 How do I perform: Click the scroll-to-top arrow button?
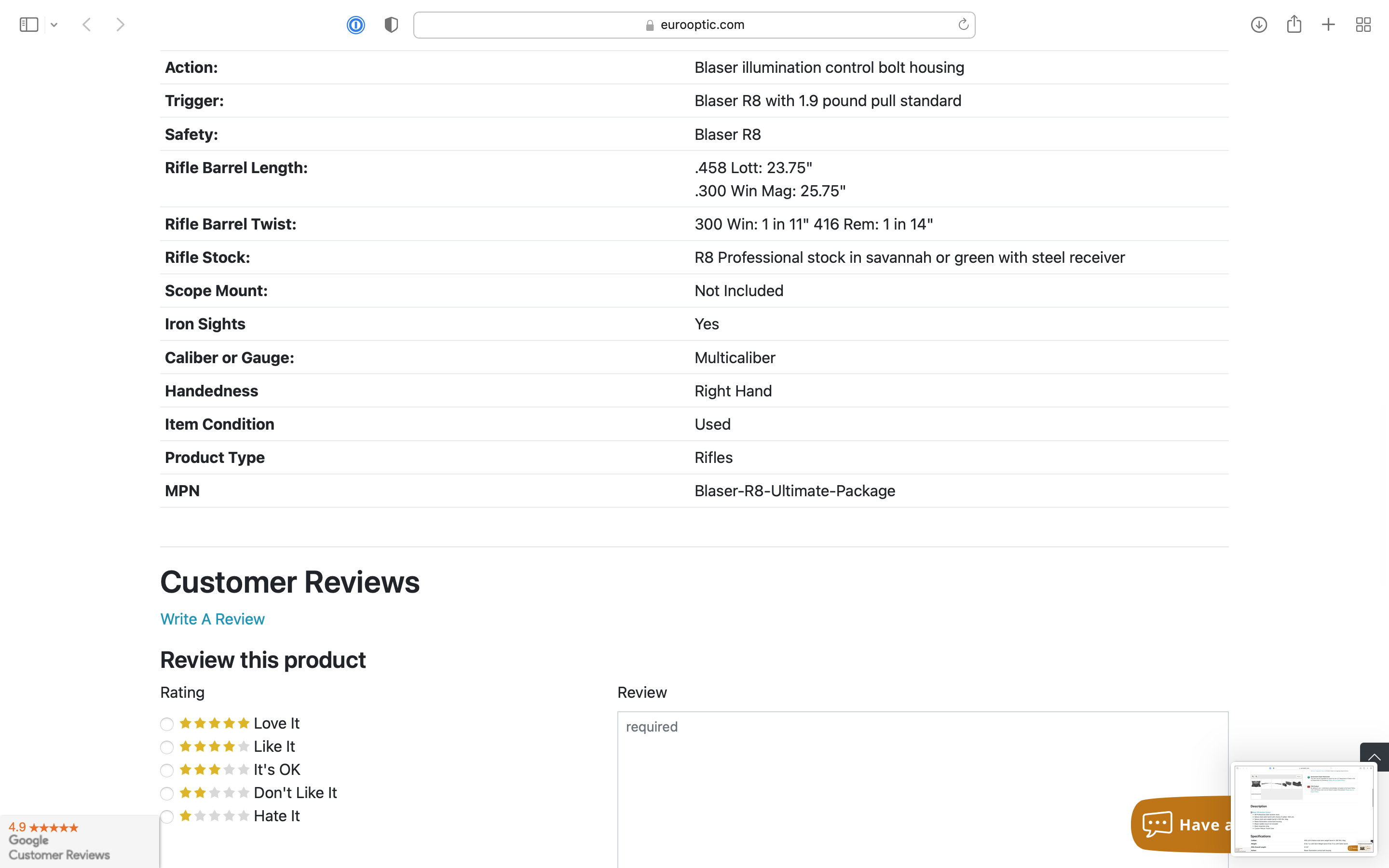tap(1374, 756)
